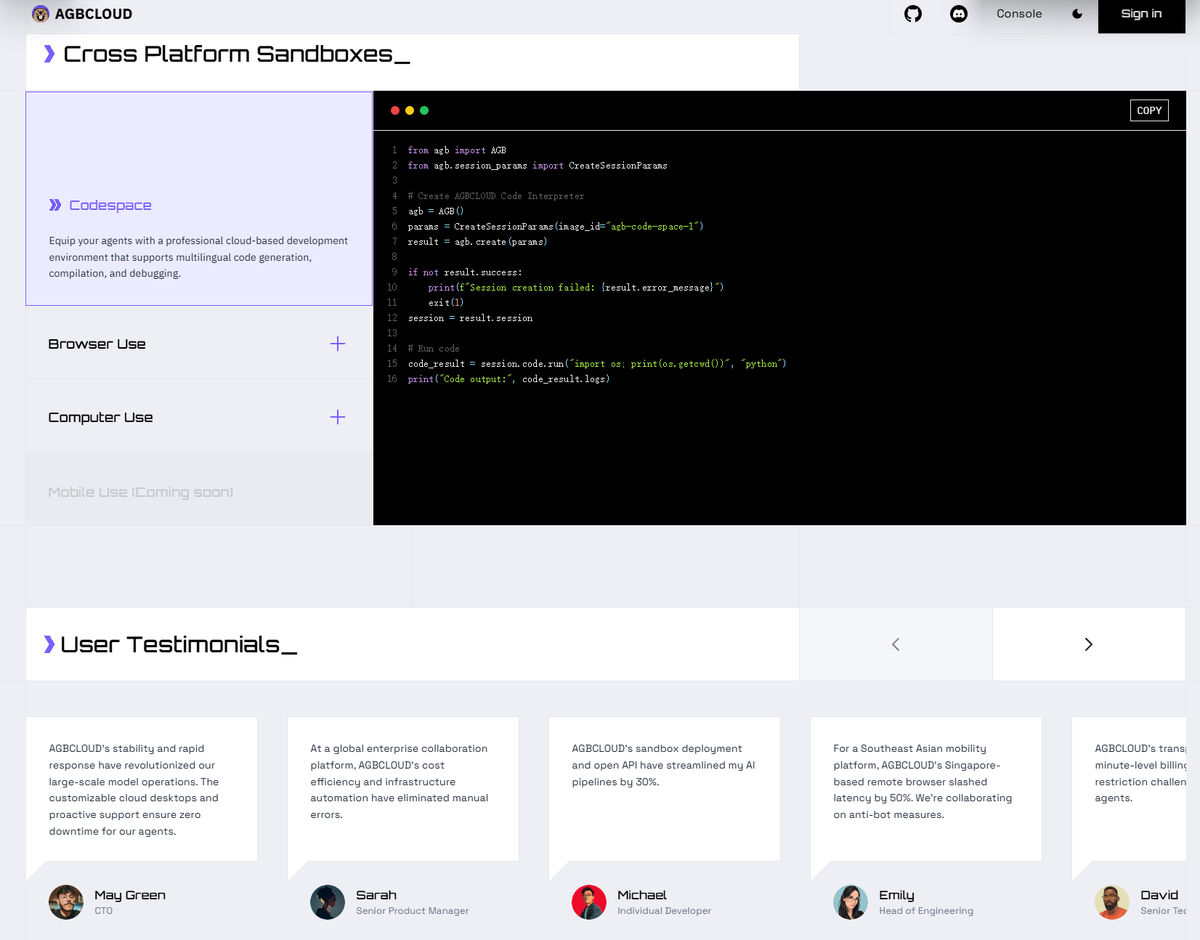Click the User Testimonials heading
The image size is (1200, 940).
click(x=178, y=644)
